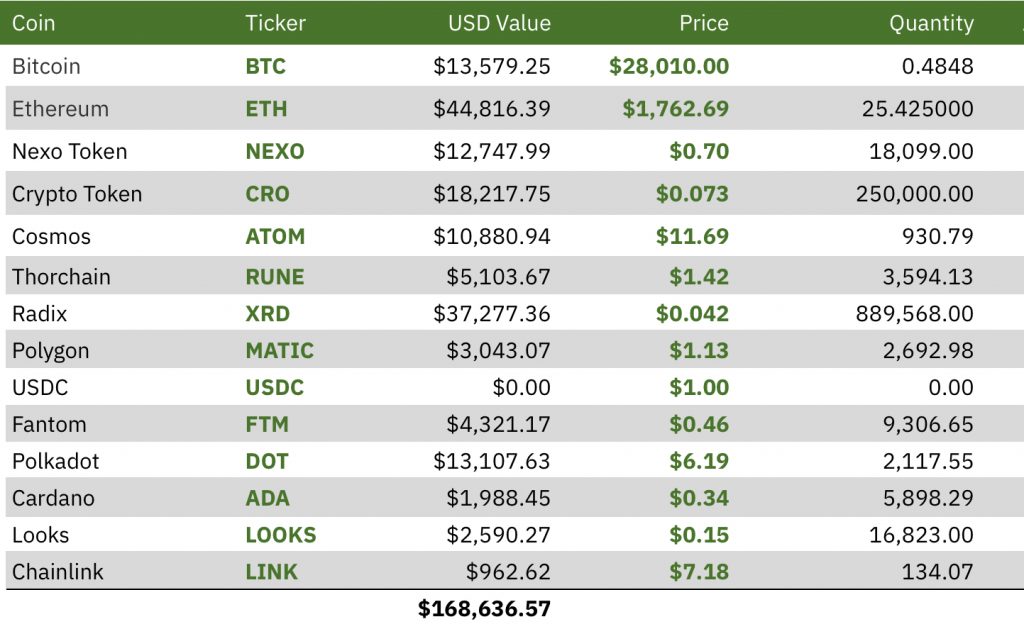This screenshot has height=629, width=1024.
Task: Select the Thorchain coin name cell
Action: (x=61, y=277)
